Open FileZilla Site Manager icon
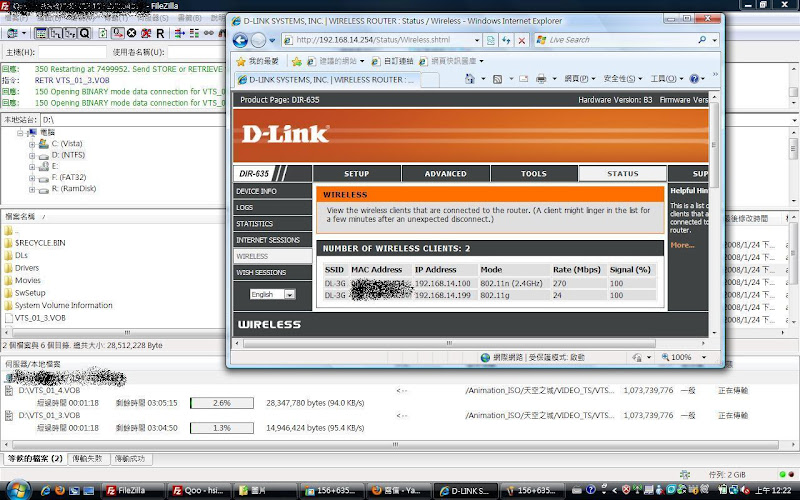This screenshot has height=500, width=800. (x=9, y=33)
